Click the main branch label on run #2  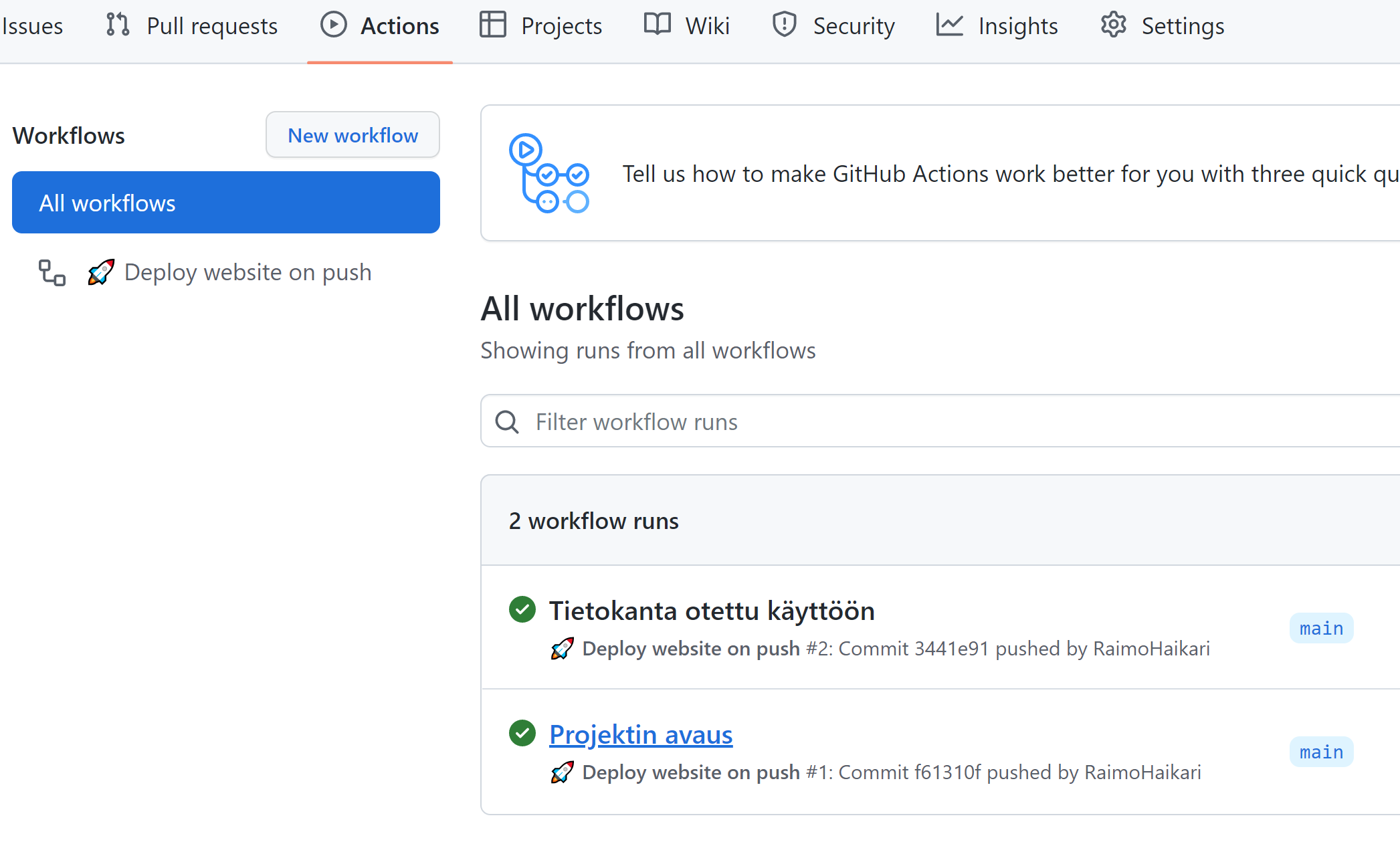[x=1321, y=628]
